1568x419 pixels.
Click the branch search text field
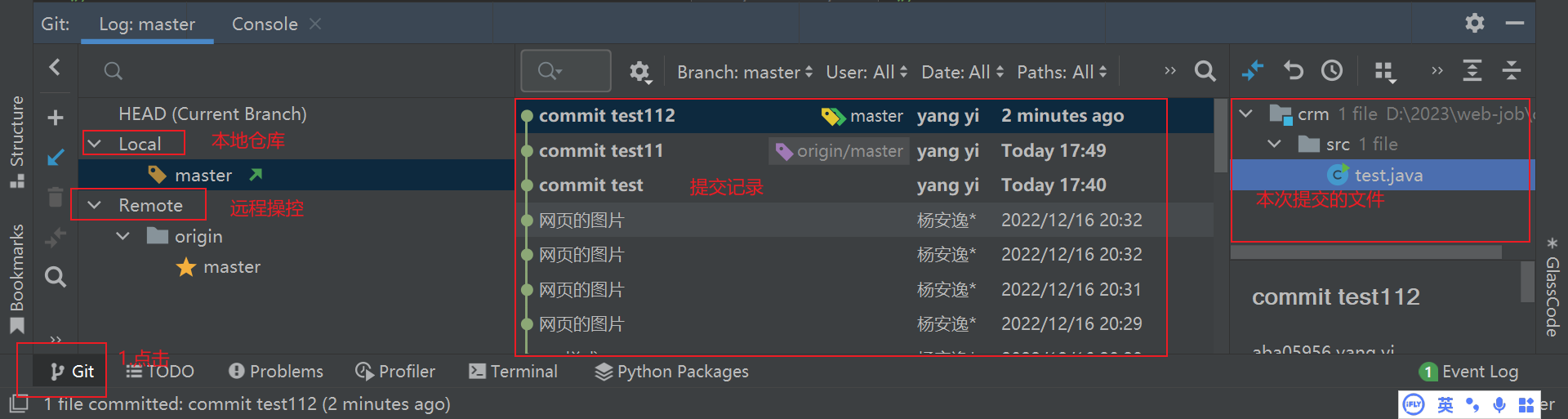[302, 71]
